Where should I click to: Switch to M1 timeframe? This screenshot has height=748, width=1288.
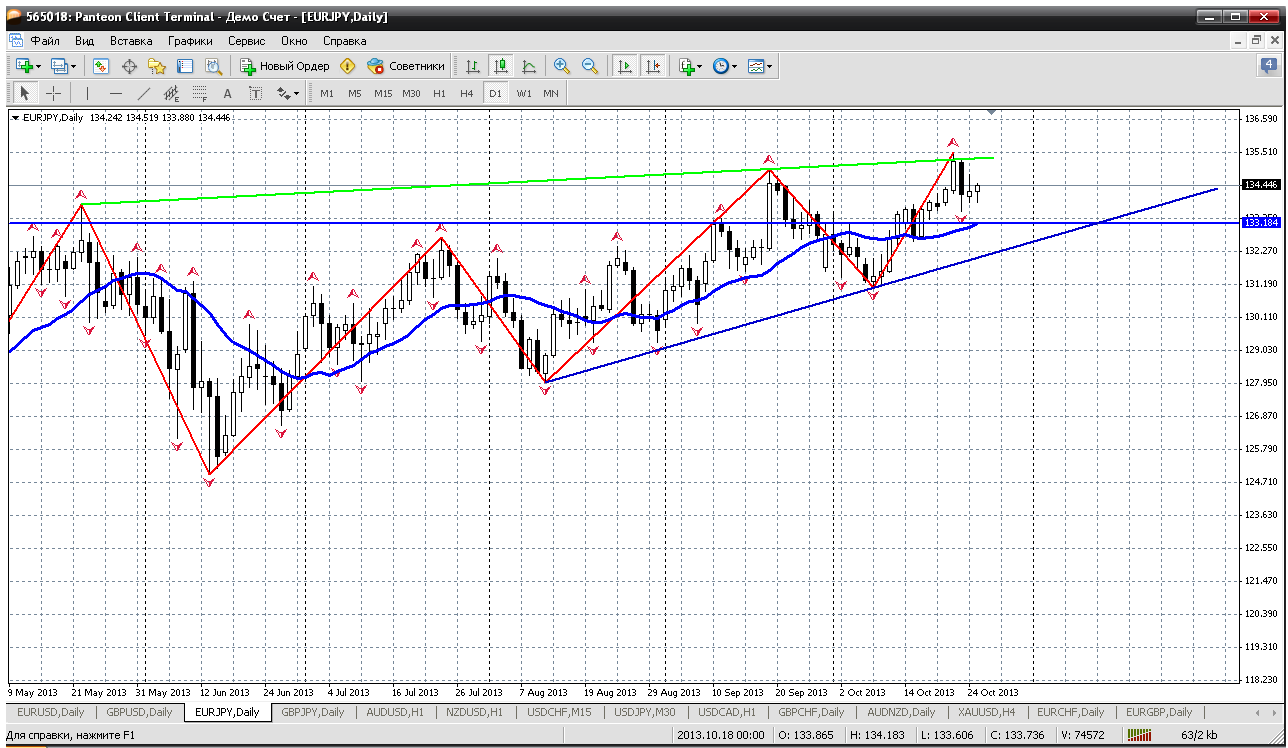[327, 93]
